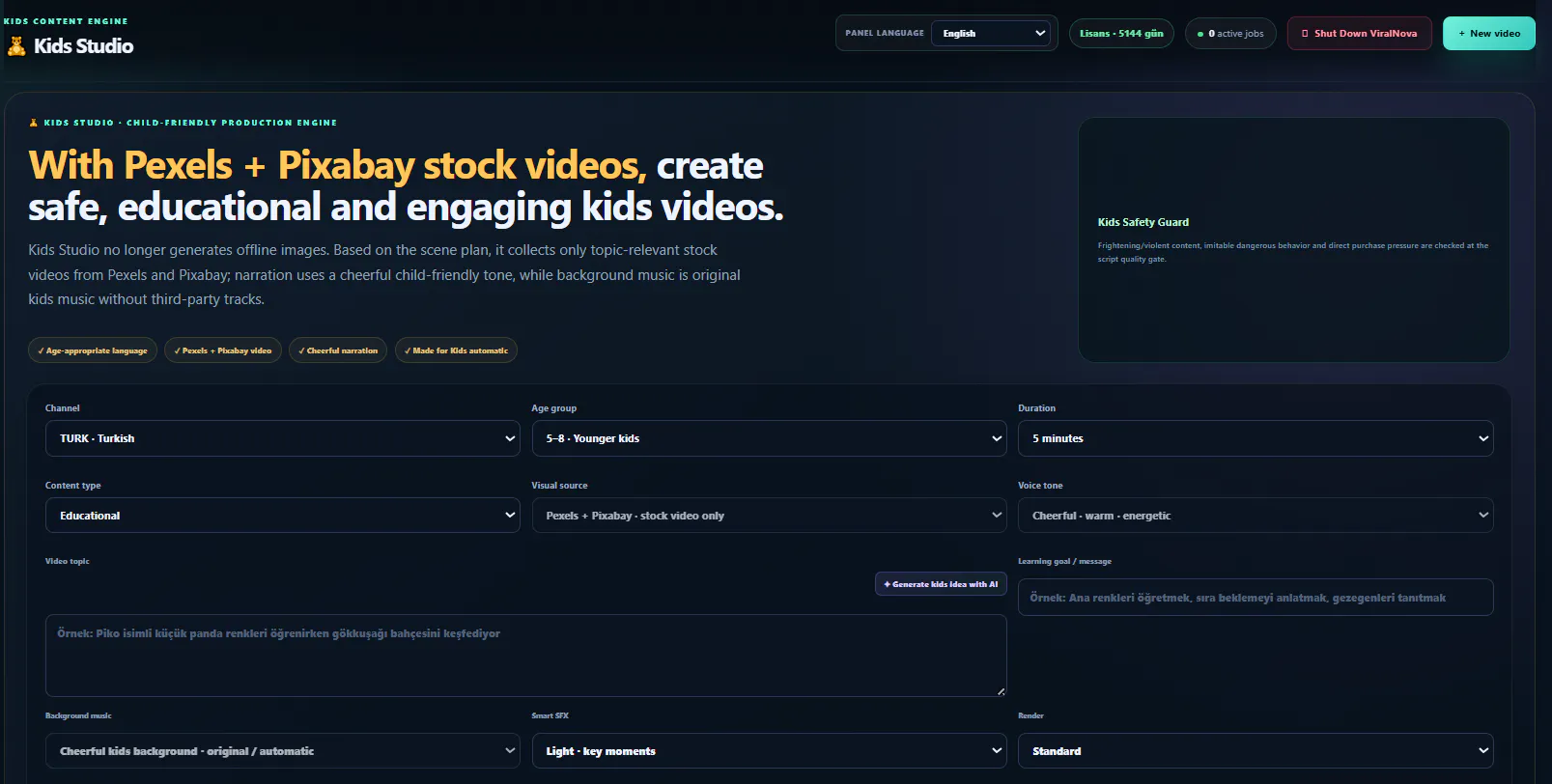Viewport: 1552px width, 784px height.
Task: Click the Kids Studio title text
Action: pyautogui.click(x=84, y=45)
